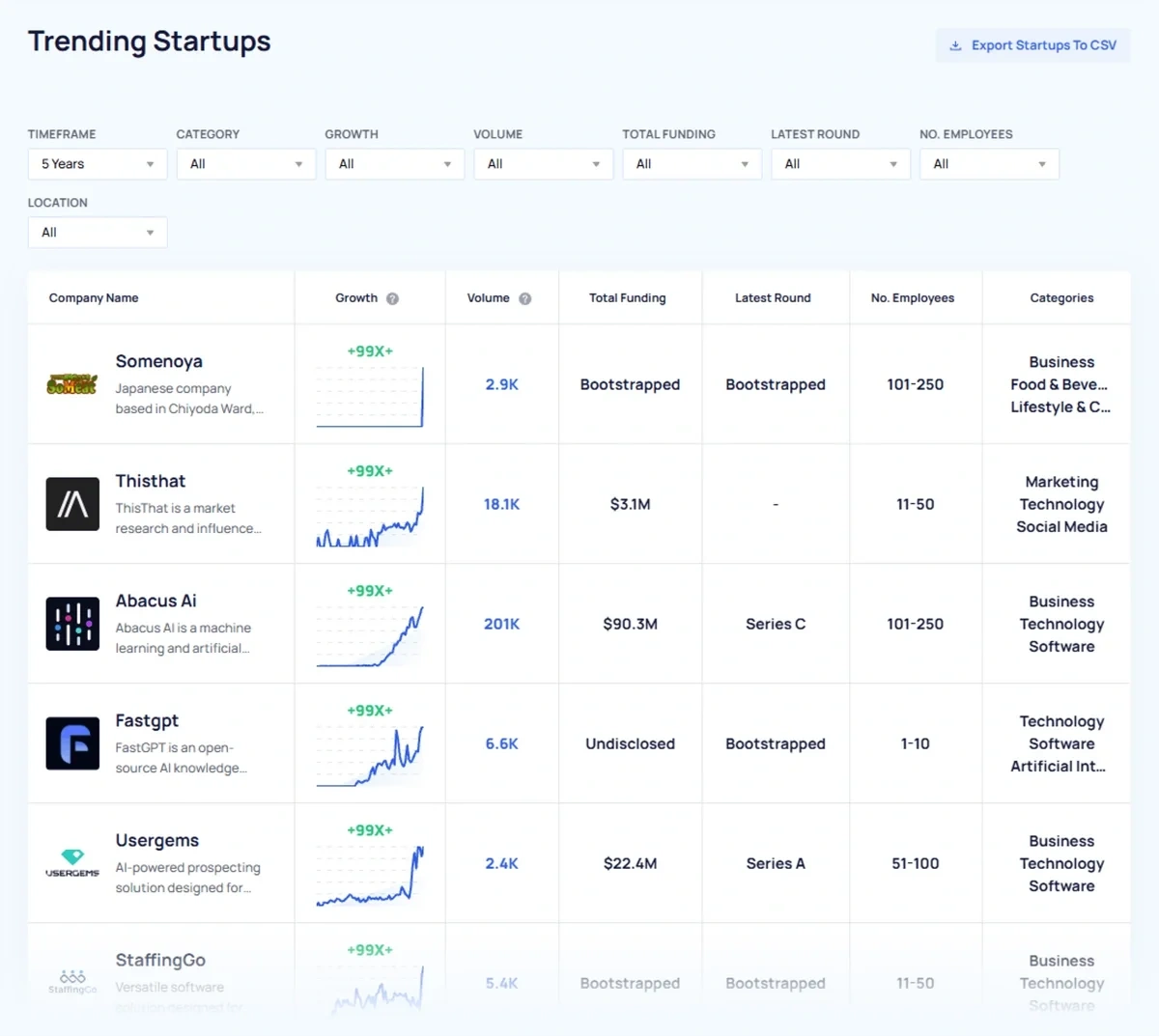This screenshot has height=1036, width=1159.
Task: Open the Usergems company name link
Action: tap(157, 841)
